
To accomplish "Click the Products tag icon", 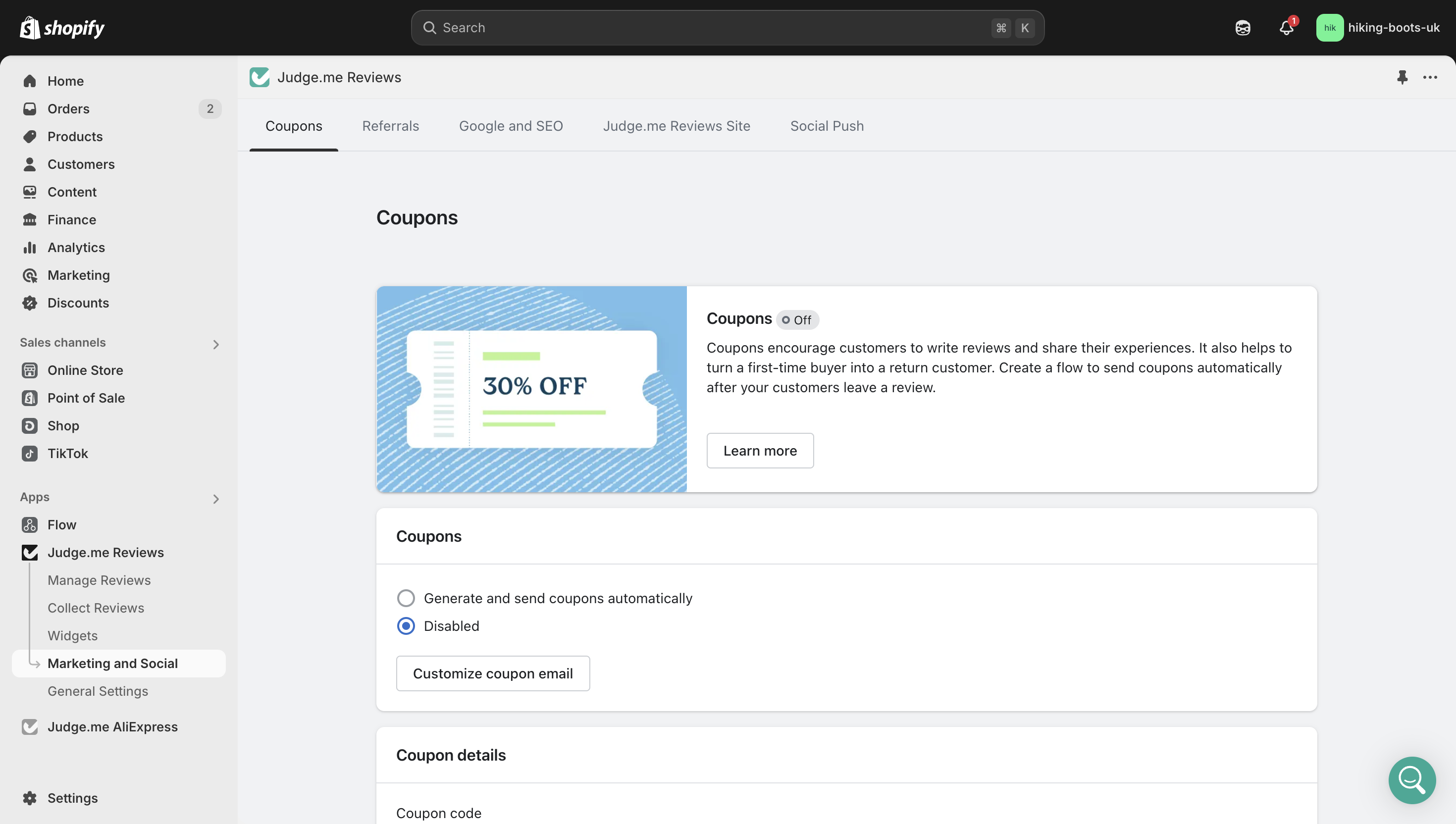I will click(30, 136).
